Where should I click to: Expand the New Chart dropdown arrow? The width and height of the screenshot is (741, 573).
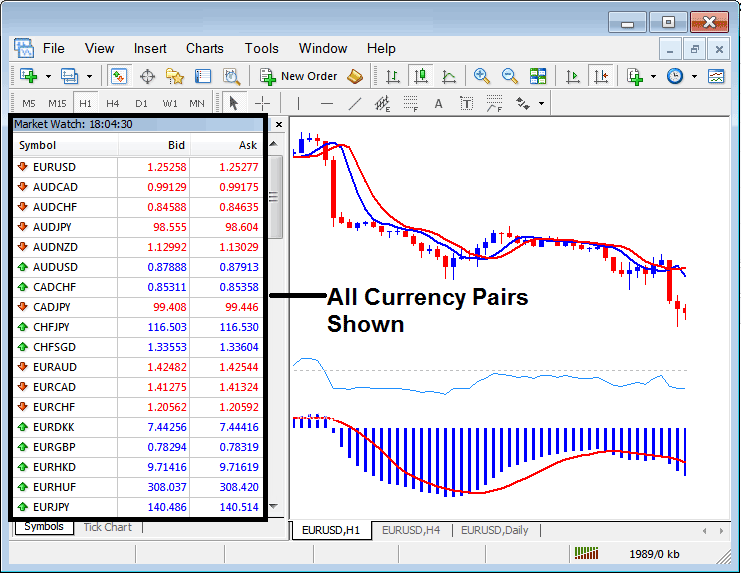point(47,76)
